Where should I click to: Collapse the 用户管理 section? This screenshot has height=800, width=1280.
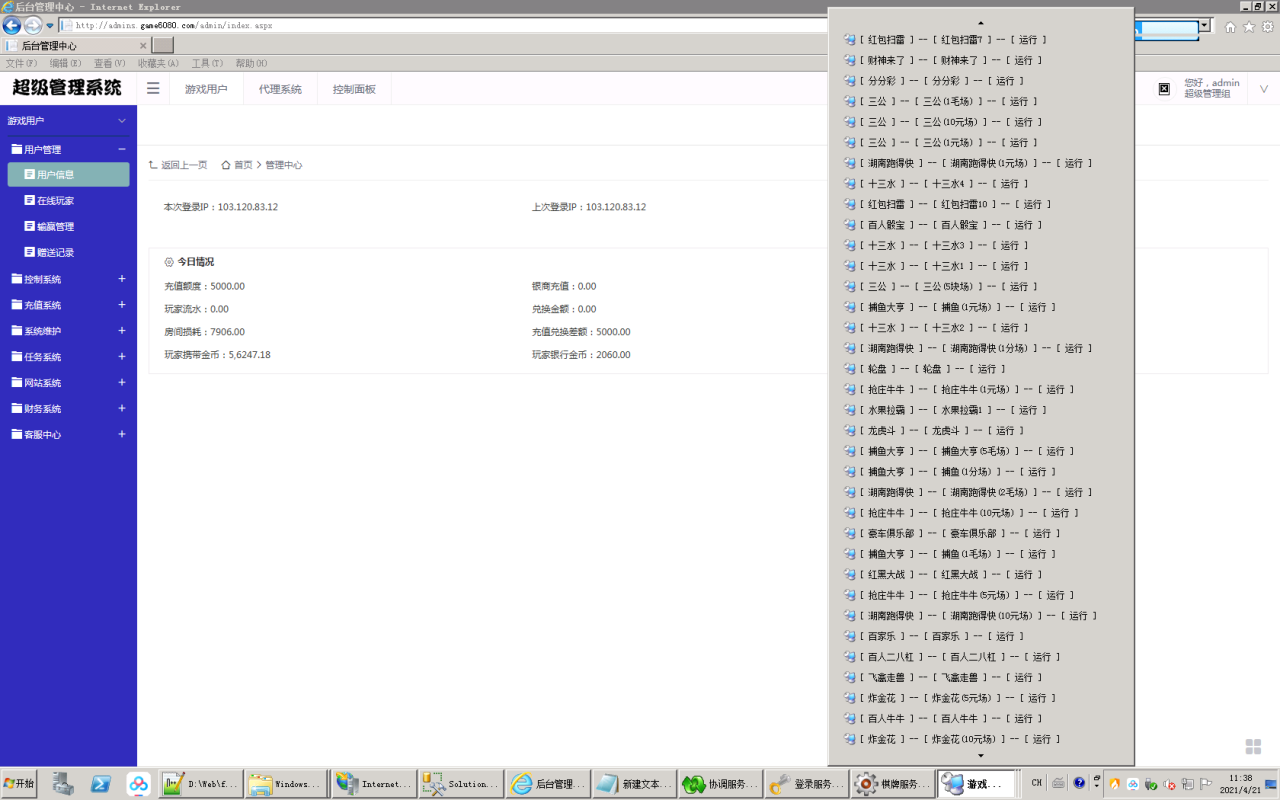(x=122, y=149)
